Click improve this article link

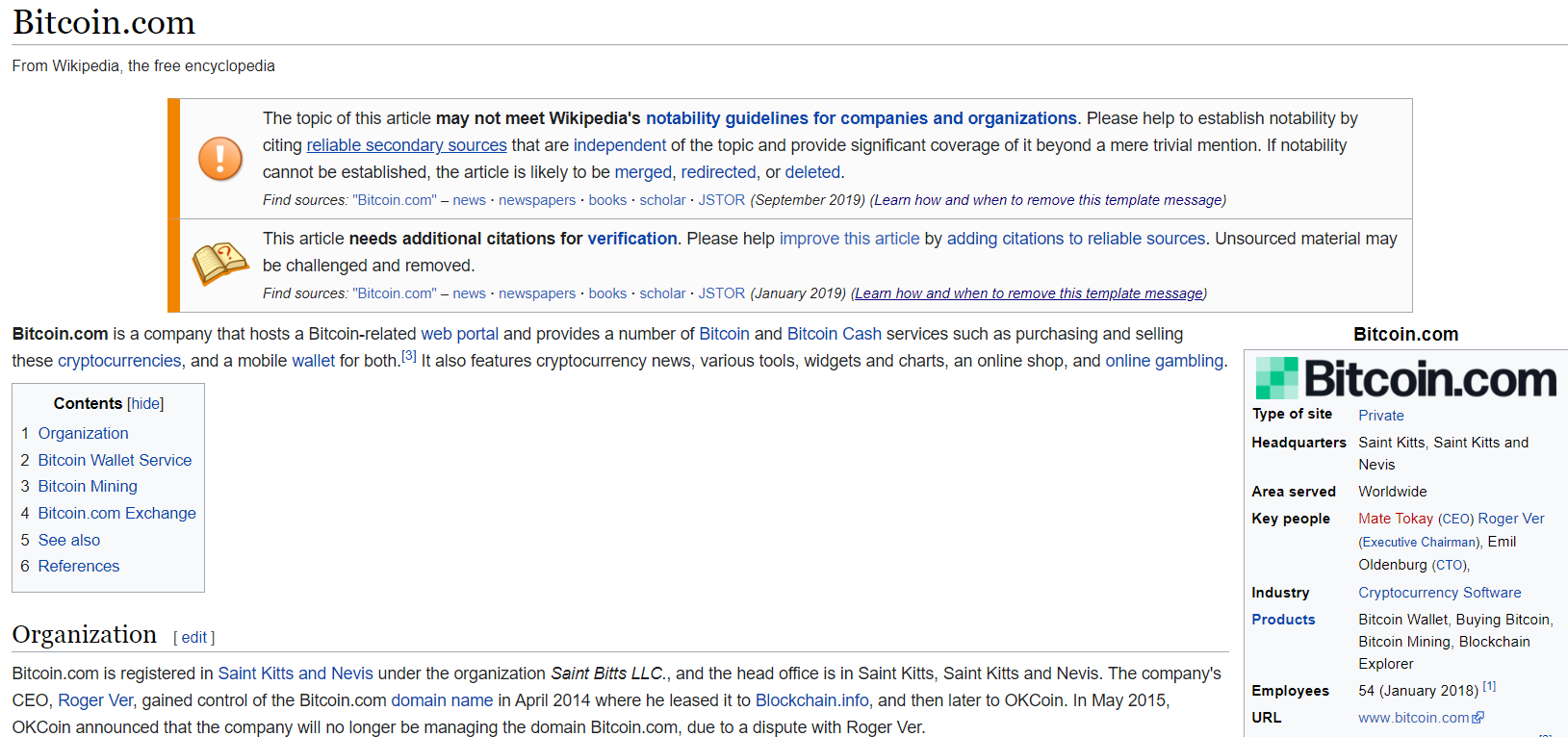(849, 239)
